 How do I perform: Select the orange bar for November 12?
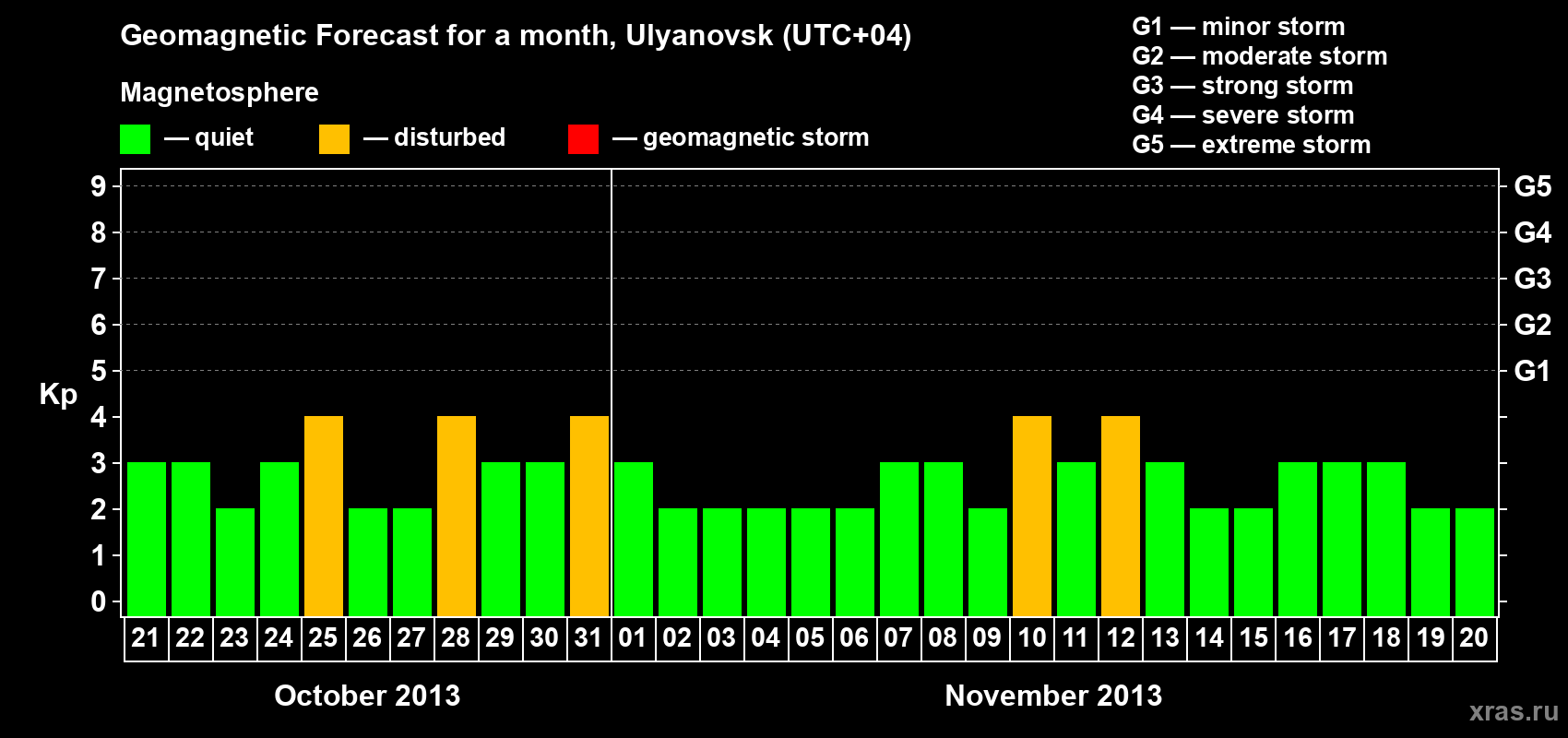1121,517
